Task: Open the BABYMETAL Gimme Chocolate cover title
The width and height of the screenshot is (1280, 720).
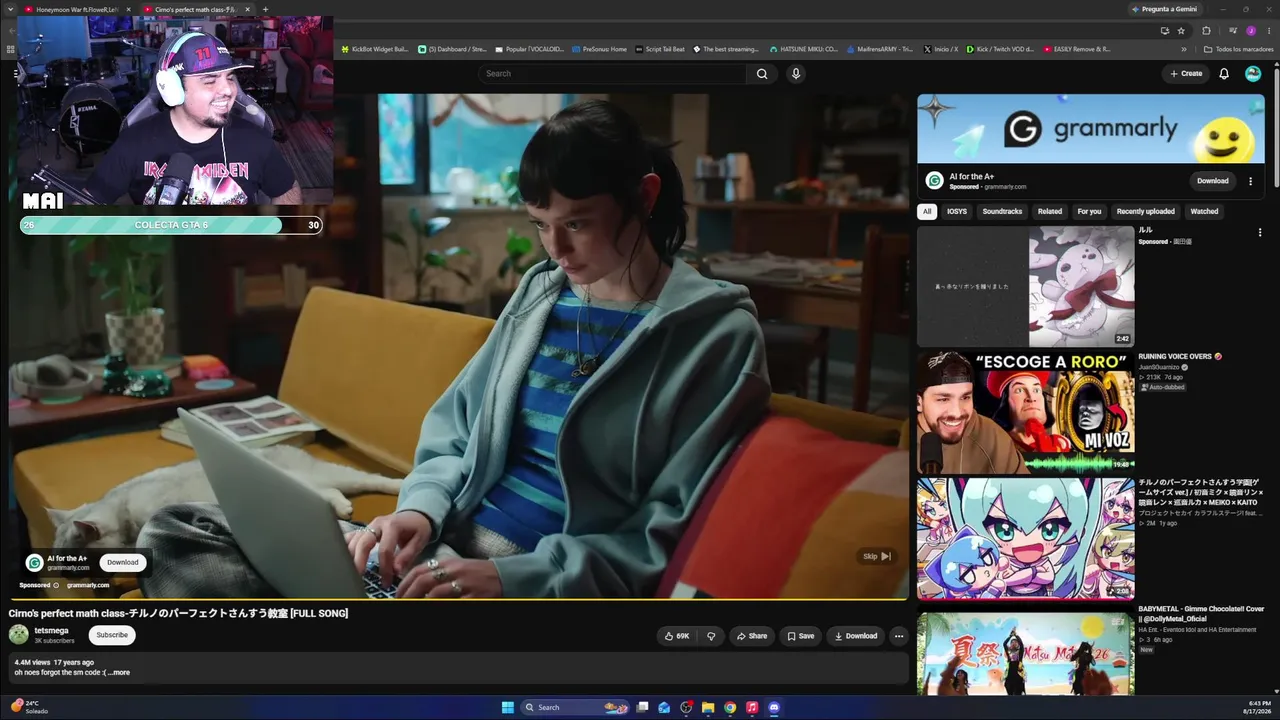Action: 1201,613
